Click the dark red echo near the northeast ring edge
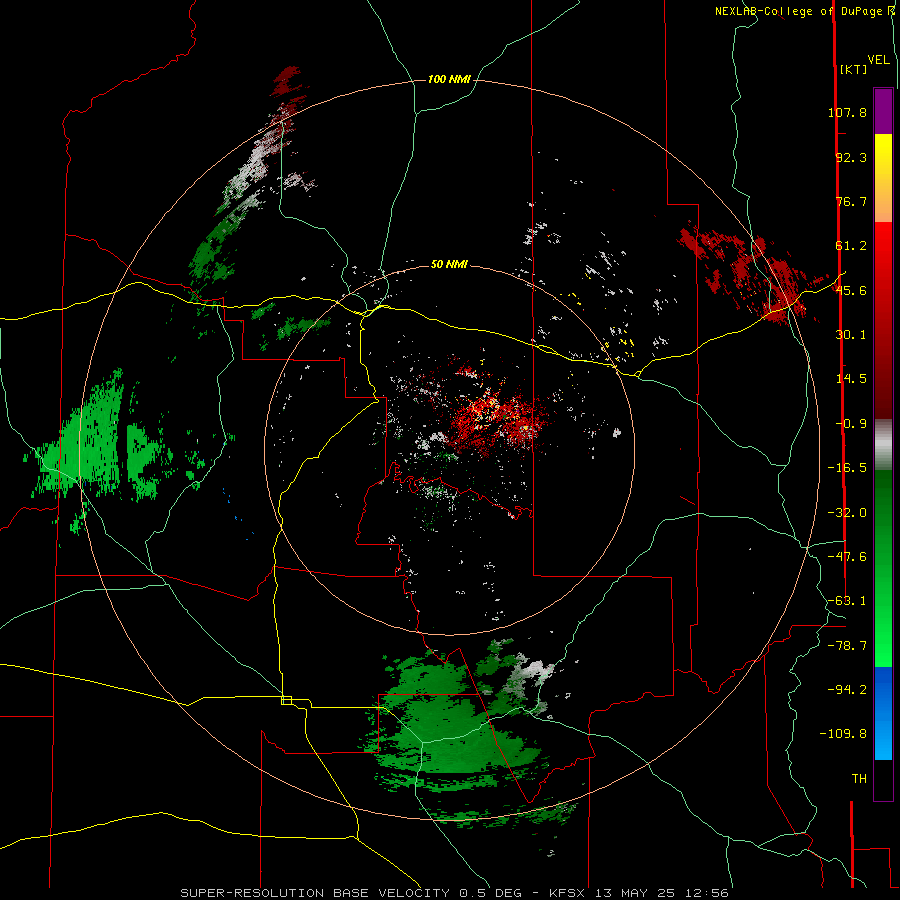Image resolution: width=900 pixels, height=900 pixels. click(752, 274)
